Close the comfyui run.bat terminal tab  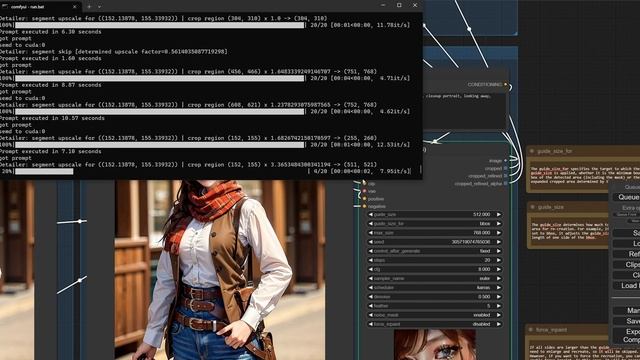pos(74,7)
